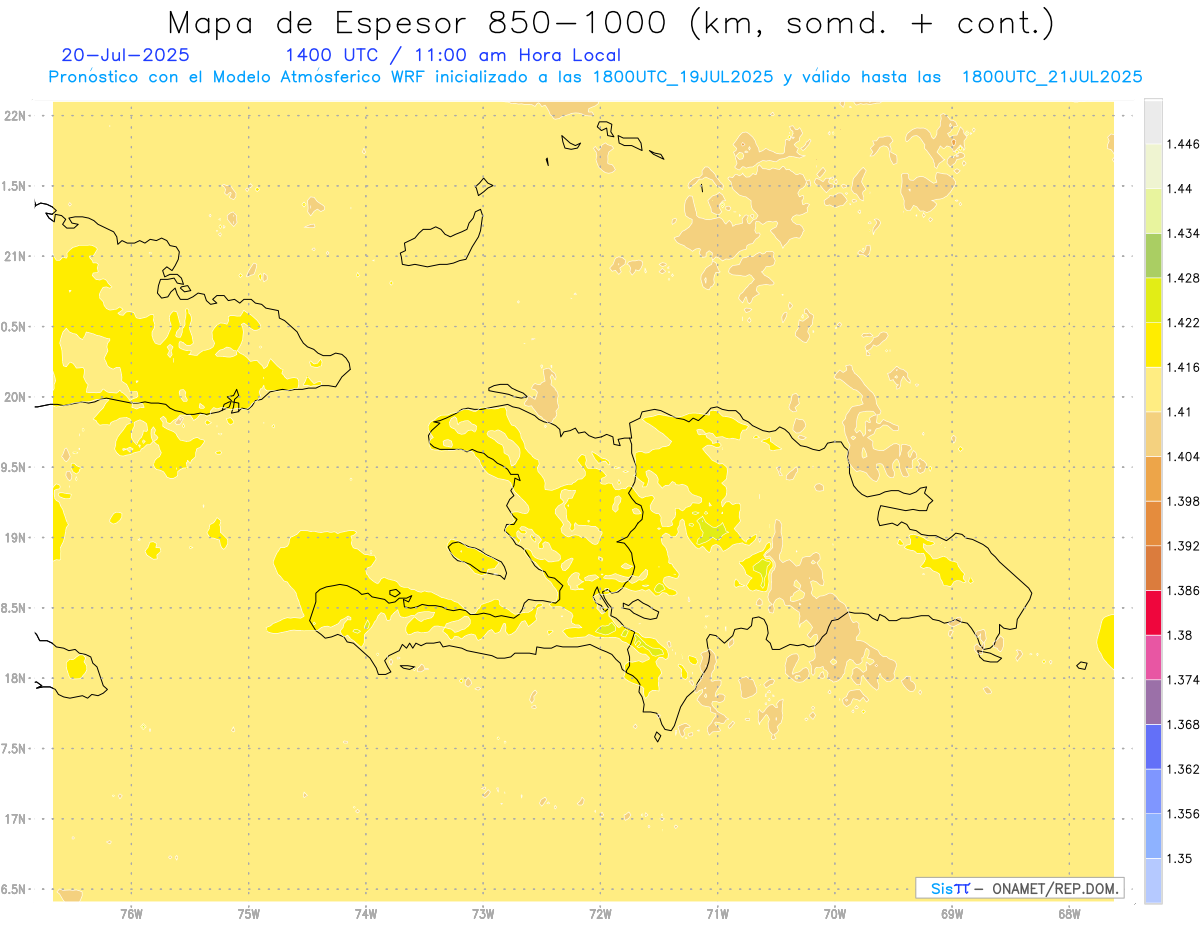Viewport: 1200px width, 927px height.
Task: Pick the palest blue swatch below 1.35
Action: click(x=1153, y=881)
